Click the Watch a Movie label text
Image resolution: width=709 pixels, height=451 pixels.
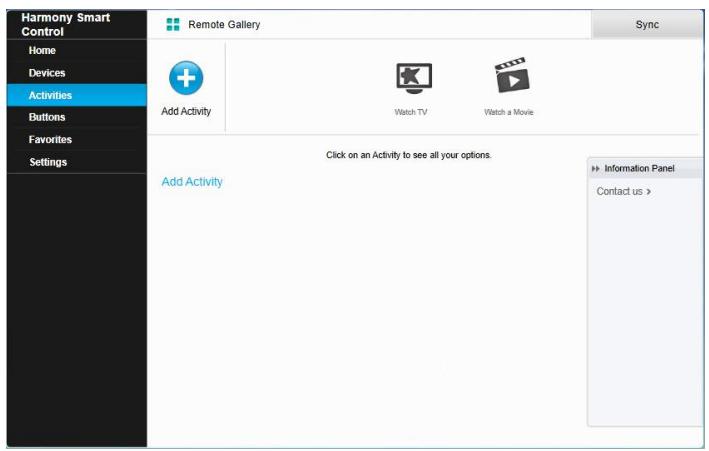(x=509, y=112)
